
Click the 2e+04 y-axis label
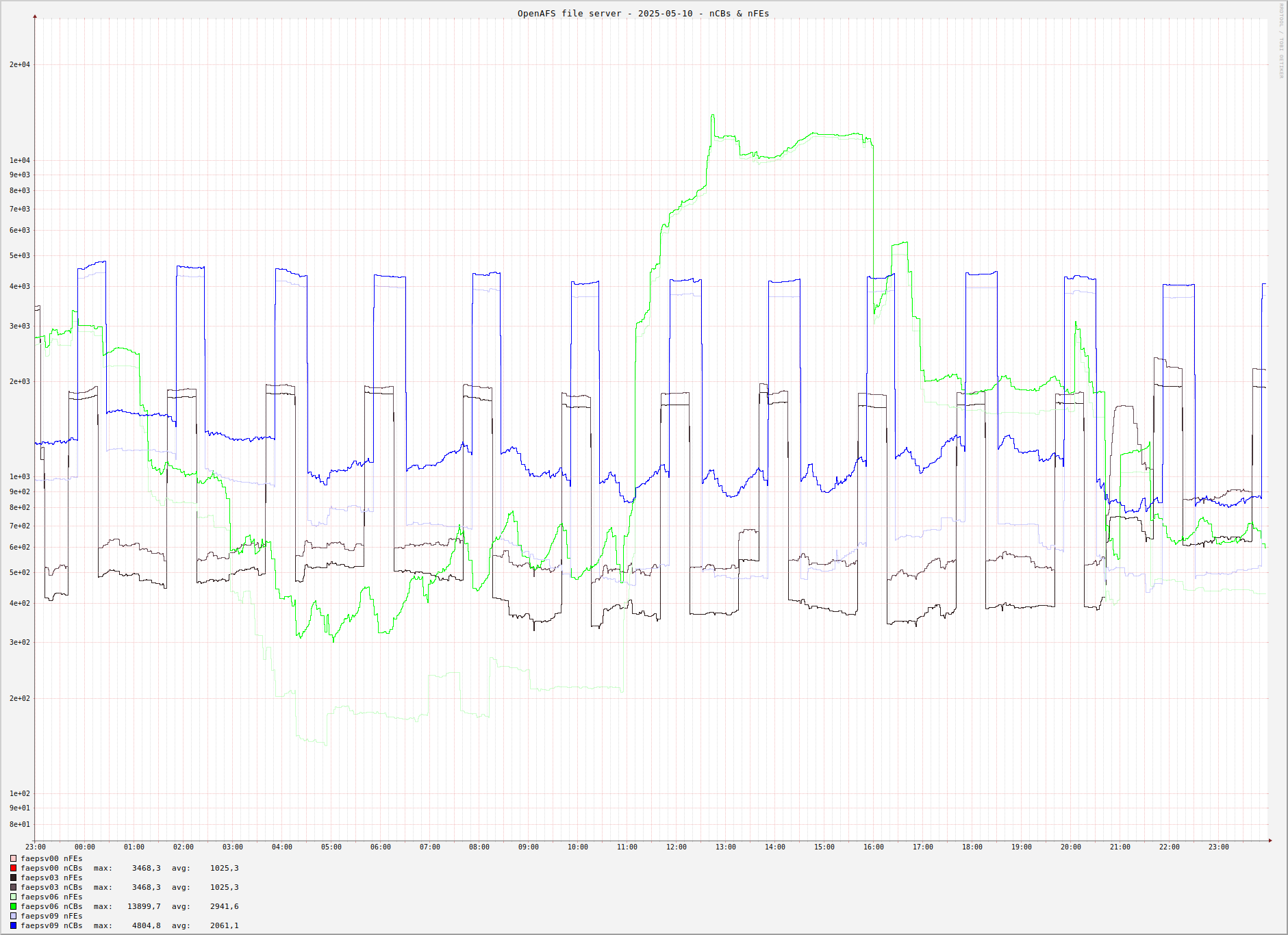coord(20,65)
